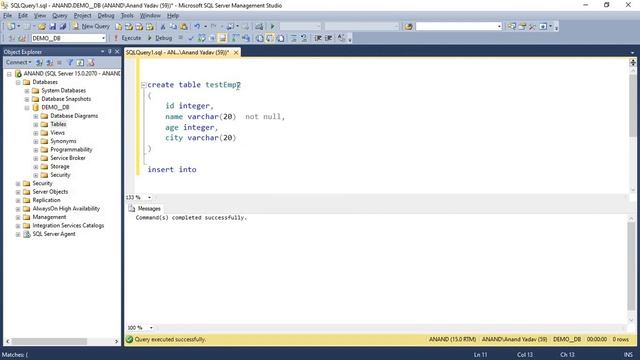Image resolution: width=640 pixels, height=360 pixels.
Task: Open the search box dropdown in toolbar
Action: tap(499, 27)
